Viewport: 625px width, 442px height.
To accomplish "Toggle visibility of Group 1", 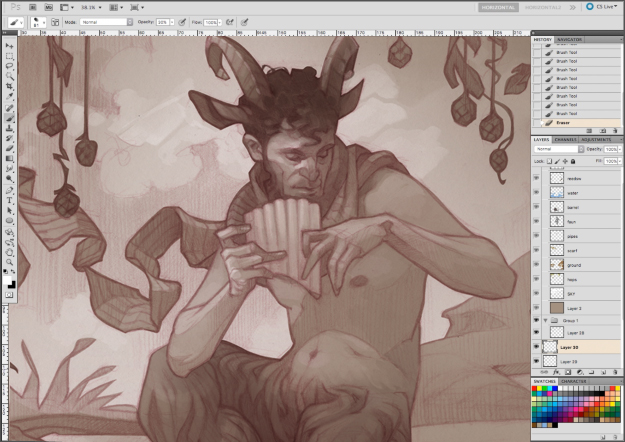I will click(x=537, y=320).
